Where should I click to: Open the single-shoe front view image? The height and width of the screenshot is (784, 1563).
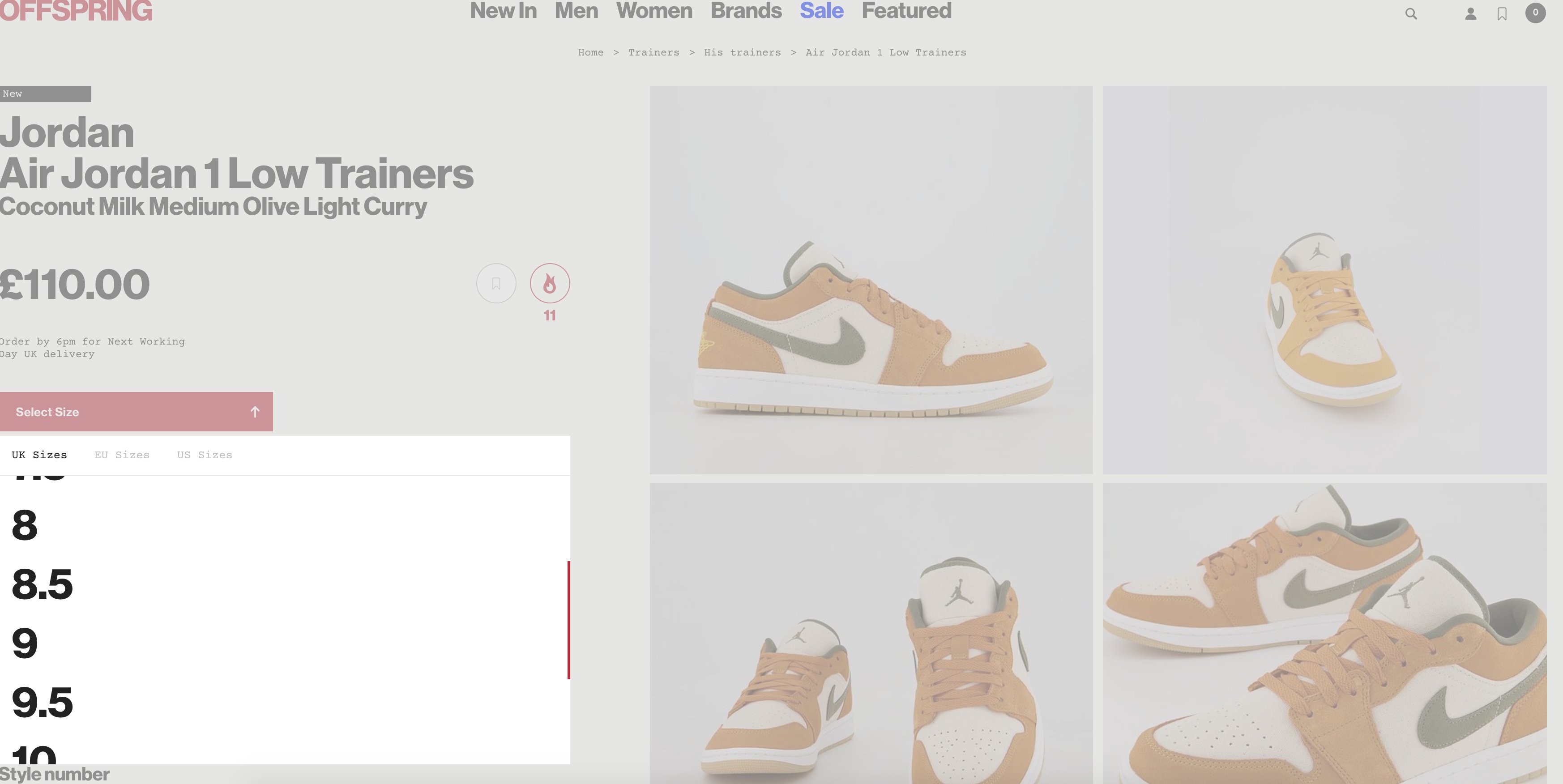tap(1324, 280)
